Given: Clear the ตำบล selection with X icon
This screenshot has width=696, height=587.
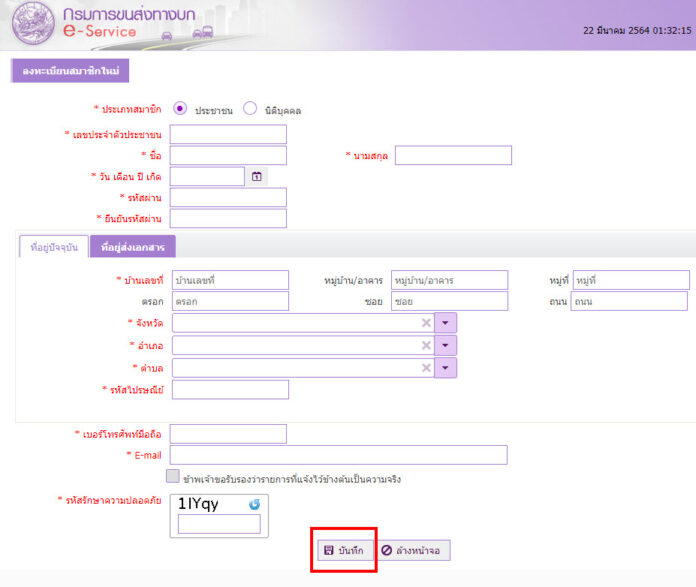Looking at the screenshot, I should click(425, 368).
